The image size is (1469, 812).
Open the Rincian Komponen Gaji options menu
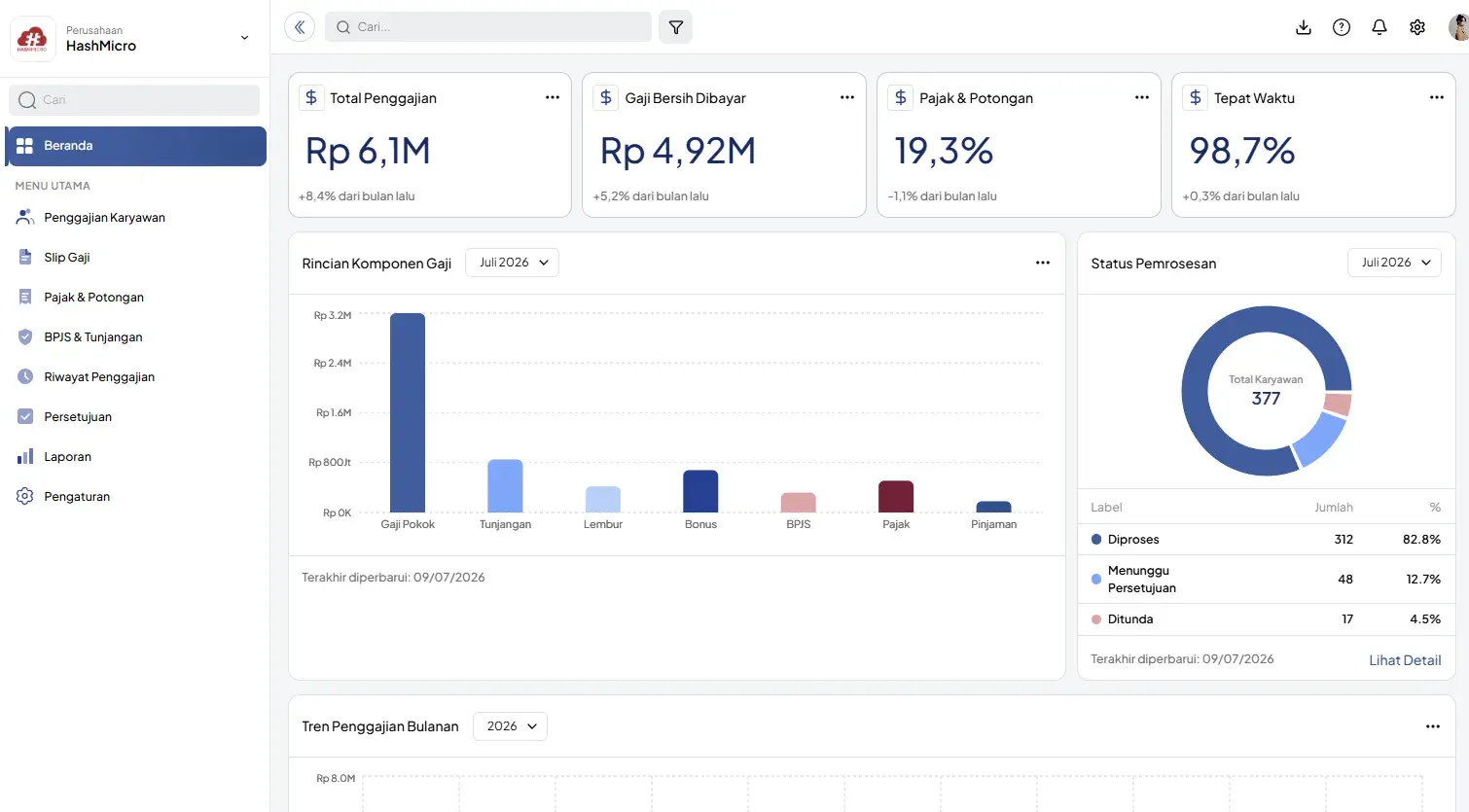point(1043,263)
